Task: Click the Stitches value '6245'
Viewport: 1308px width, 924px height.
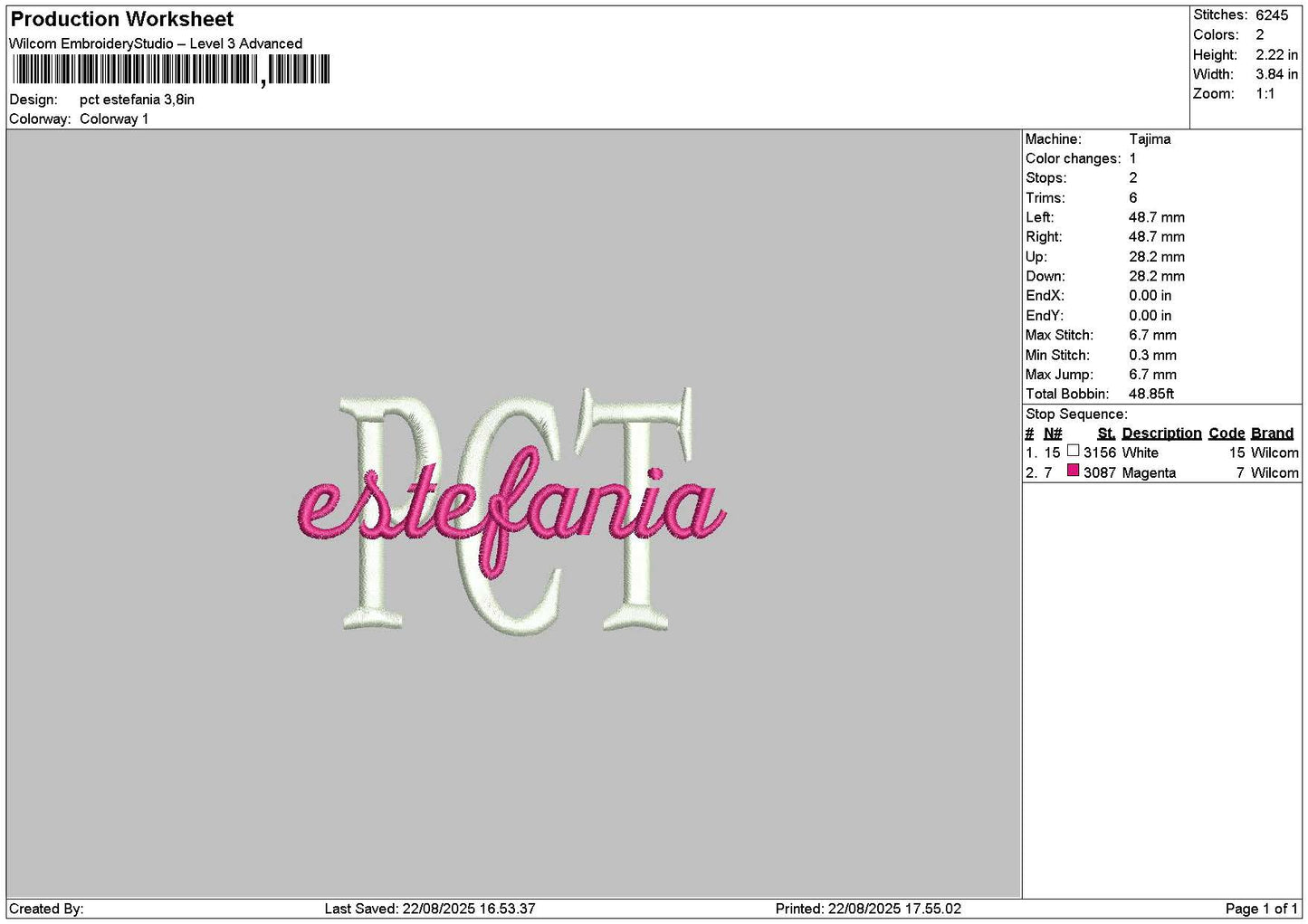Action: pyautogui.click(x=1272, y=15)
